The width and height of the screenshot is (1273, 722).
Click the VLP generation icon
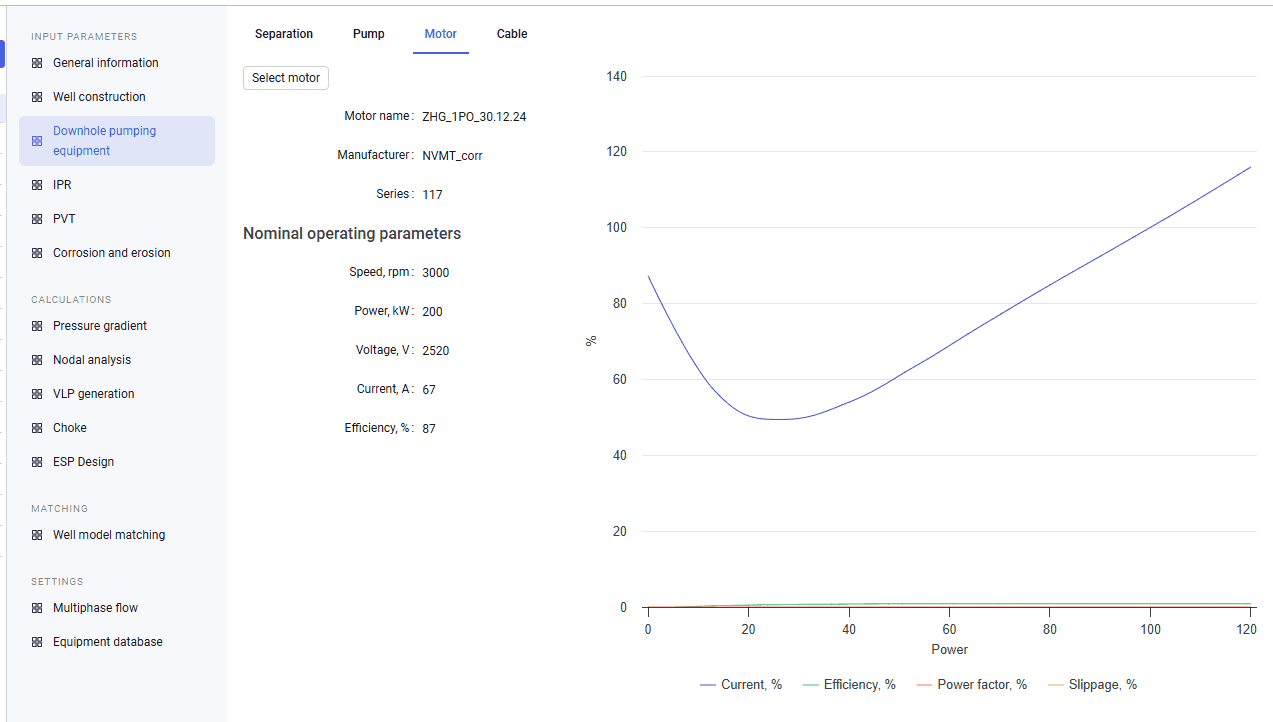[x=37, y=394]
